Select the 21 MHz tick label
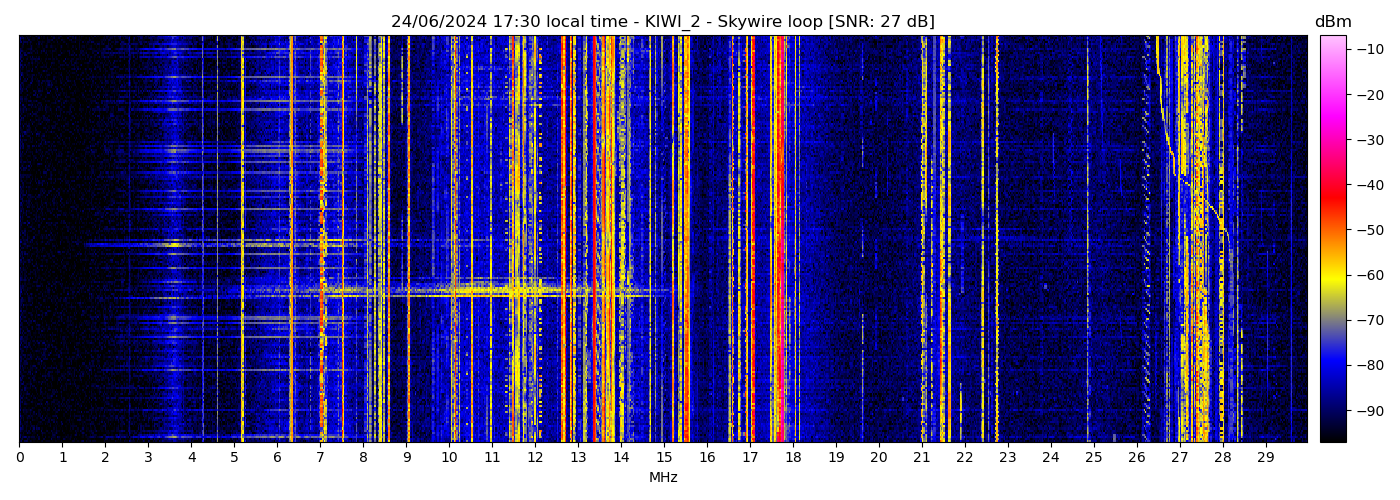 click(x=922, y=457)
